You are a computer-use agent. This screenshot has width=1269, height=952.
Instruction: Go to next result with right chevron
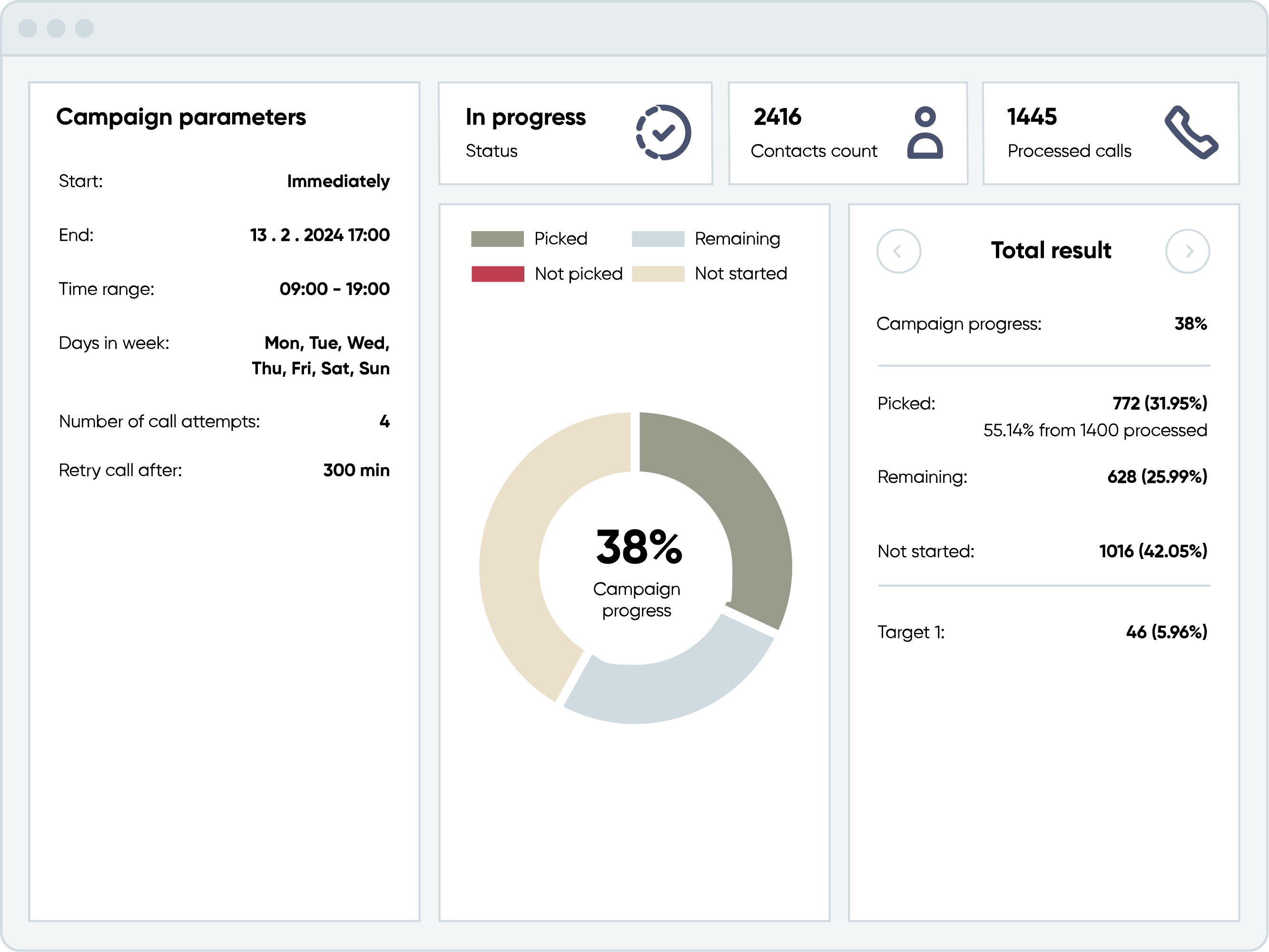[x=1188, y=251]
